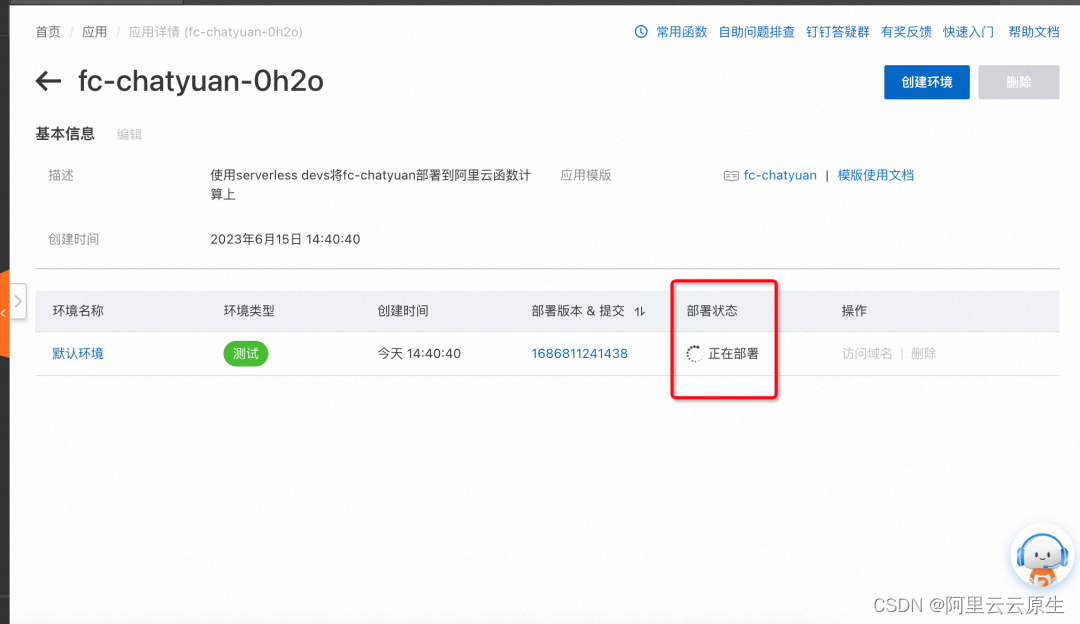Click 自助问题排查 in the header
The width and height of the screenshot is (1080, 624).
755,31
